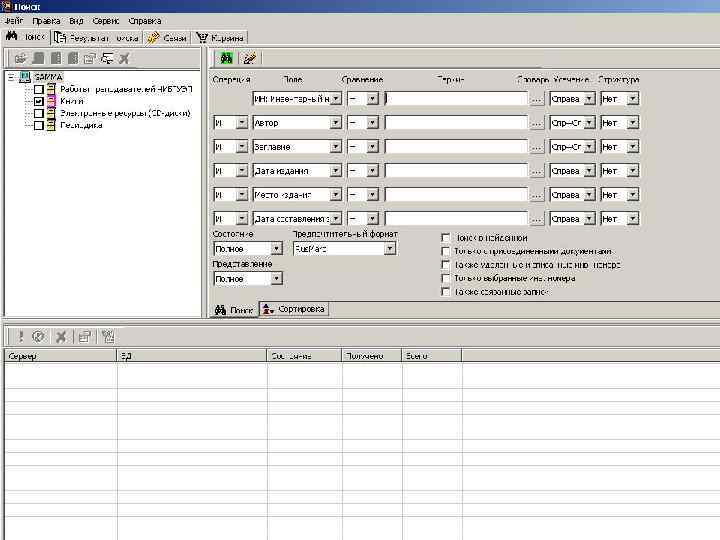Open truncation dropdown in the Автор row

590,123
